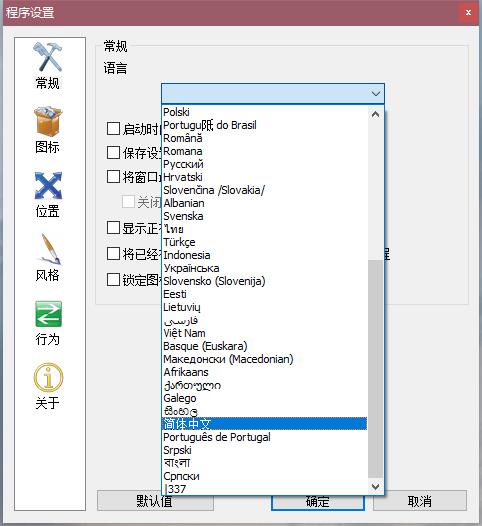
Task: Pick the Thai (ไทย) language entry
Action: click(x=265, y=229)
